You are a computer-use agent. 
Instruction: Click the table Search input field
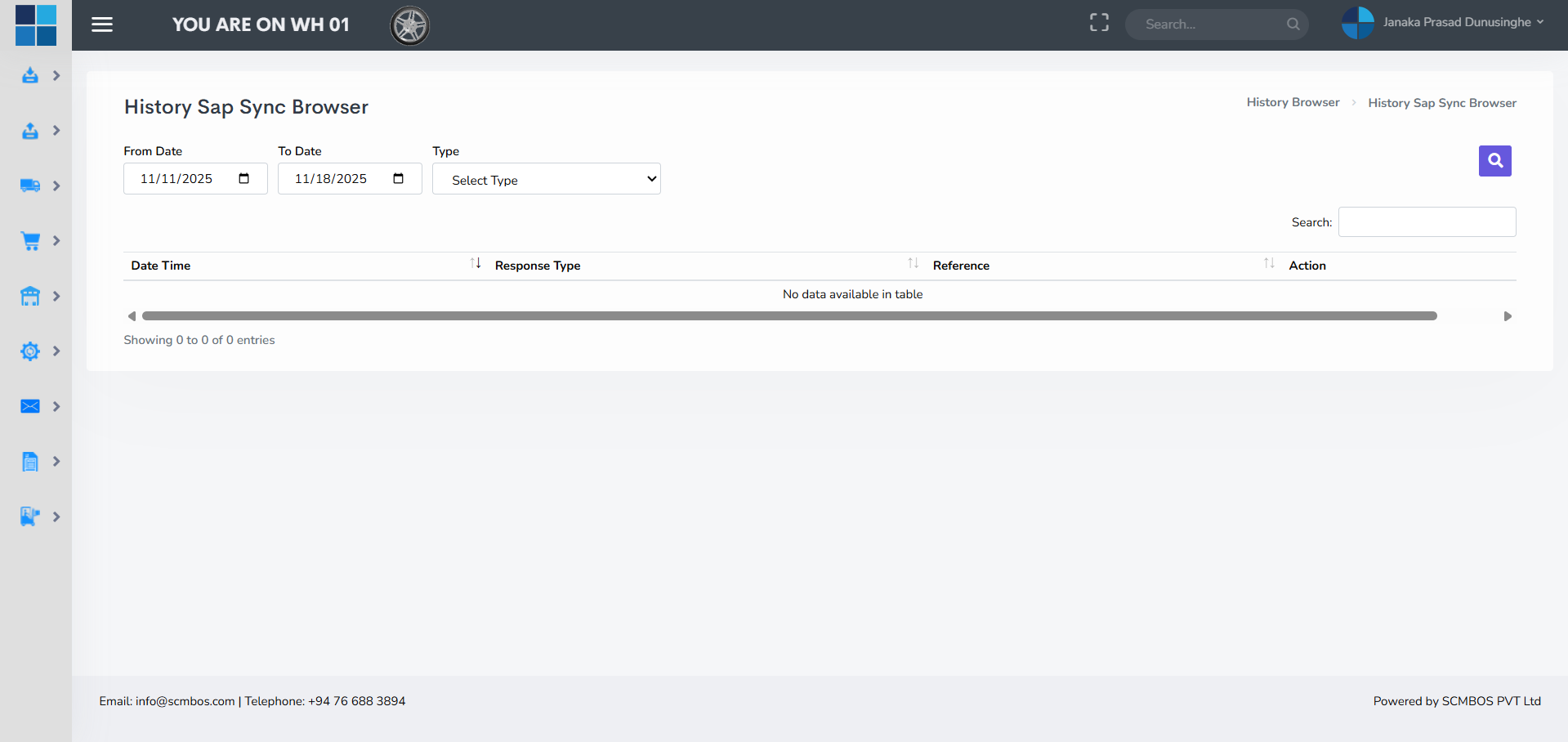(1427, 222)
